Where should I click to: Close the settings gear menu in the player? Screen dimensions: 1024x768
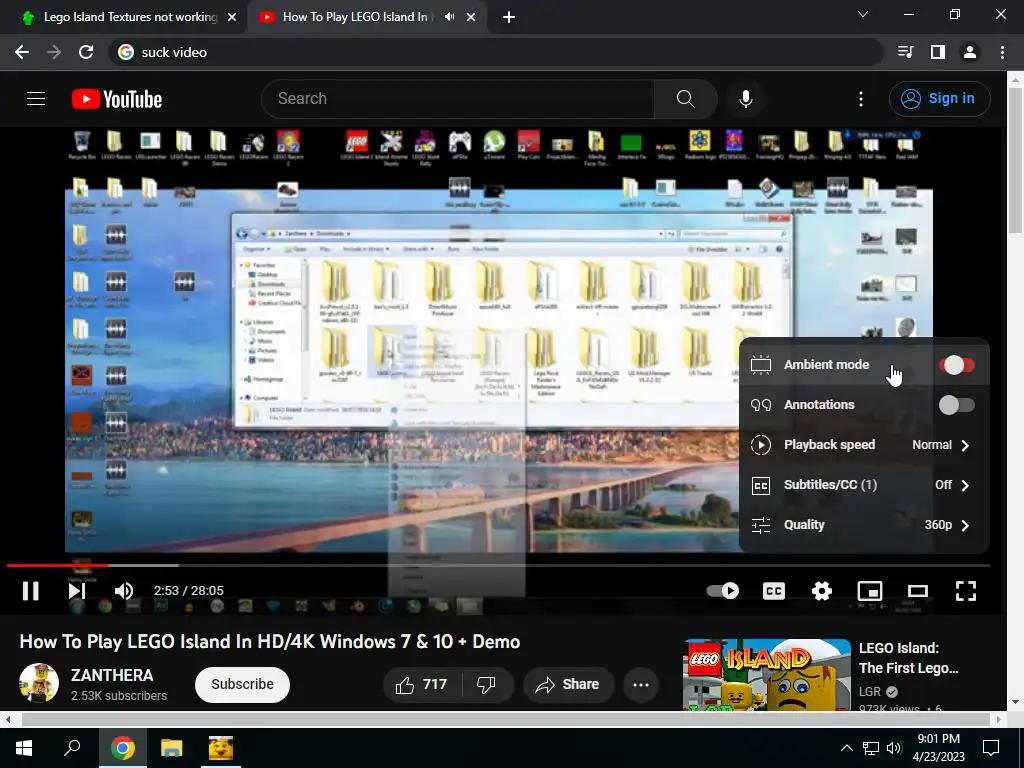pyautogui.click(x=822, y=591)
